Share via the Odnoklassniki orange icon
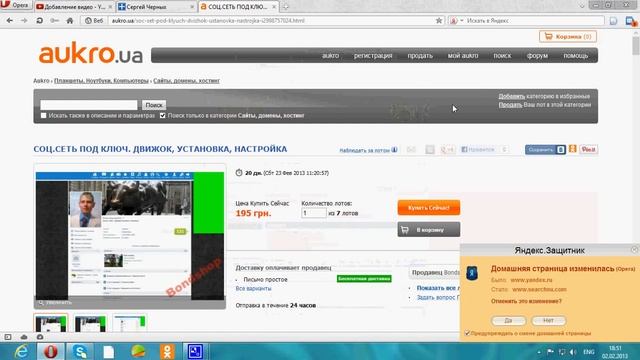Image resolution: width=640 pixels, height=360 pixels. (573, 149)
